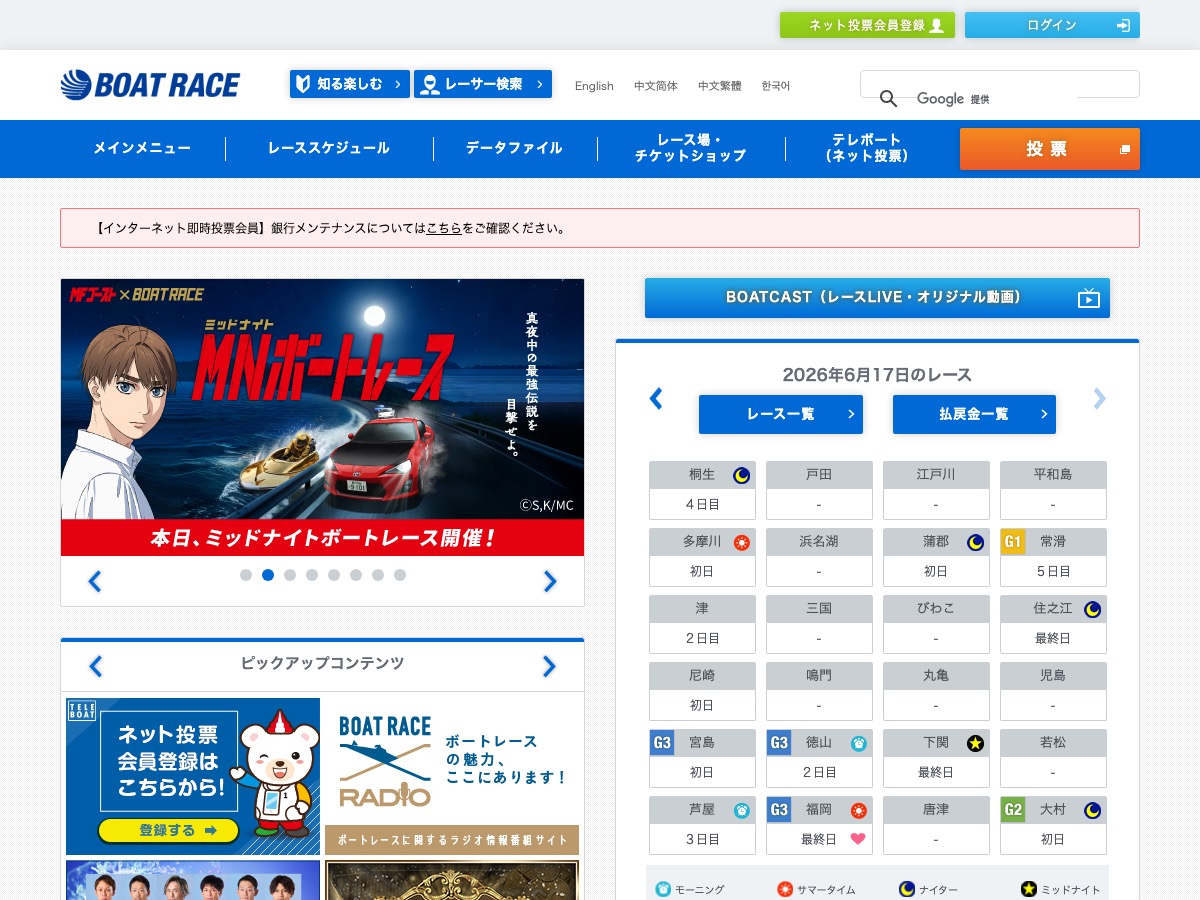The width and height of the screenshot is (1200, 900).
Task: Click the こちら link in notice
Action: [x=444, y=228]
